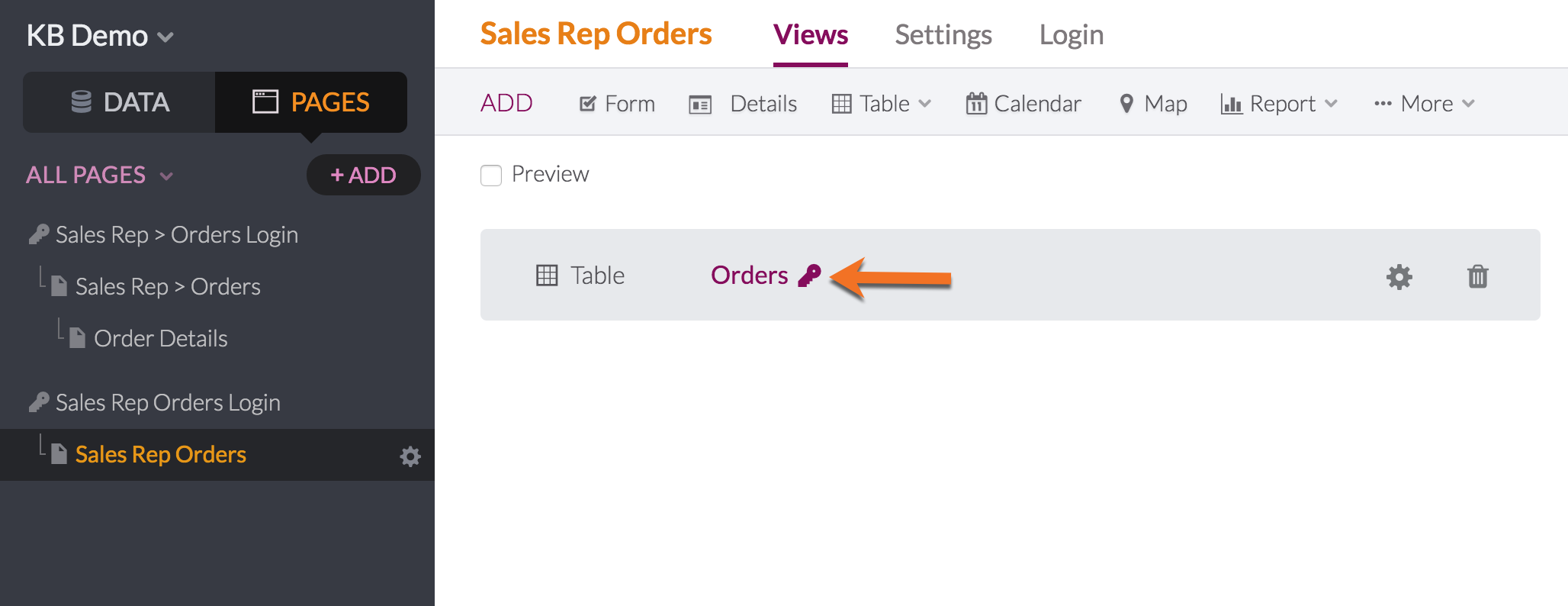The width and height of the screenshot is (1568, 606).
Task: Add a Form view
Action: [x=617, y=104]
